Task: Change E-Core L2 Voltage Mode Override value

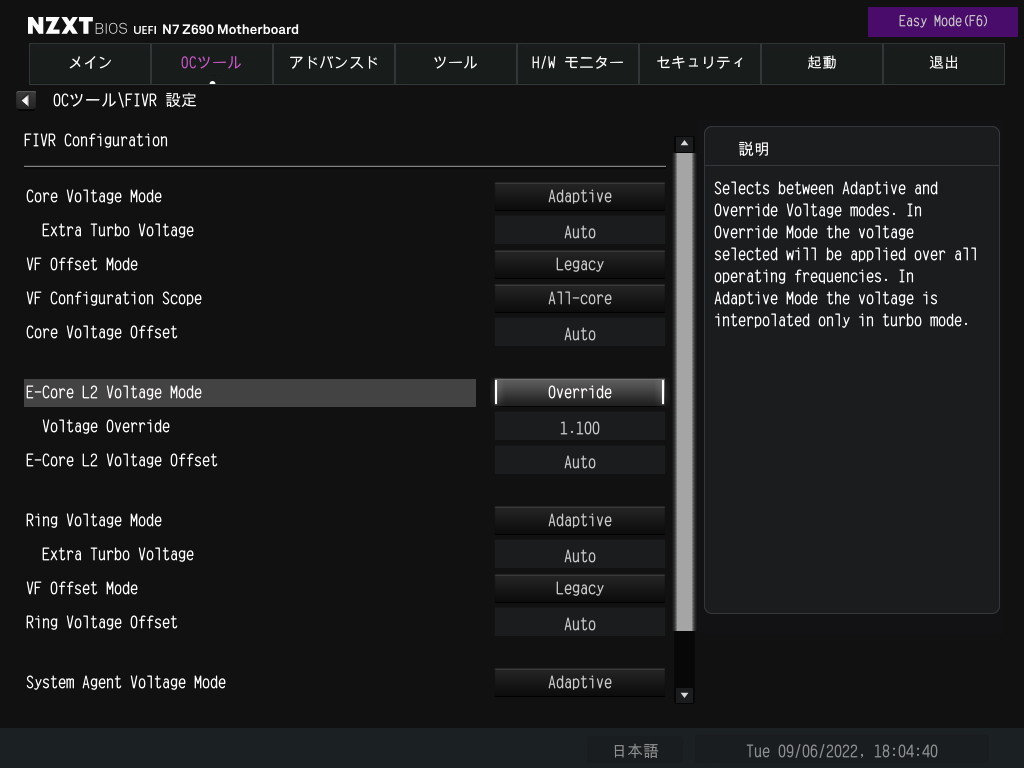Action: [580, 393]
